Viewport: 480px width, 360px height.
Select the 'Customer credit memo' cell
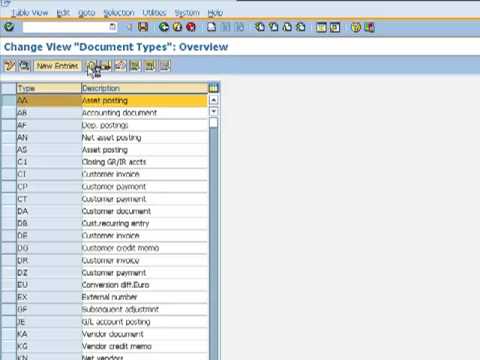click(x=144, y=248)
